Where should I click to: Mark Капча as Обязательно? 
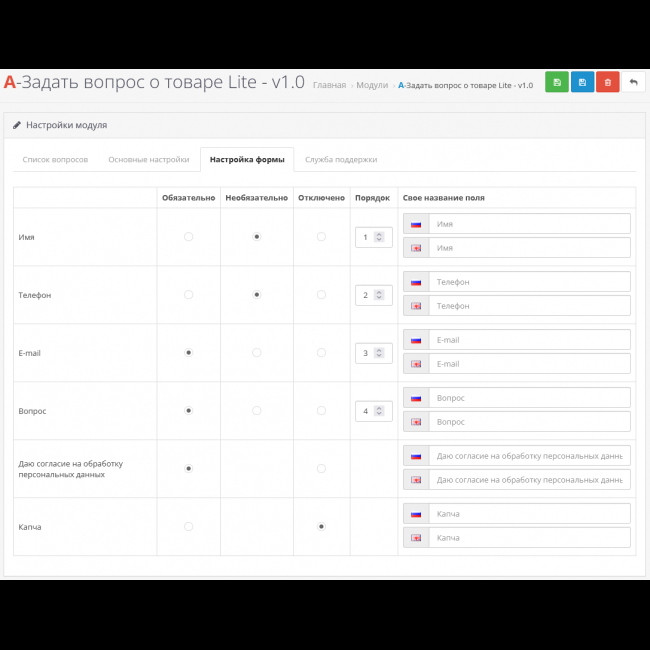188,526
